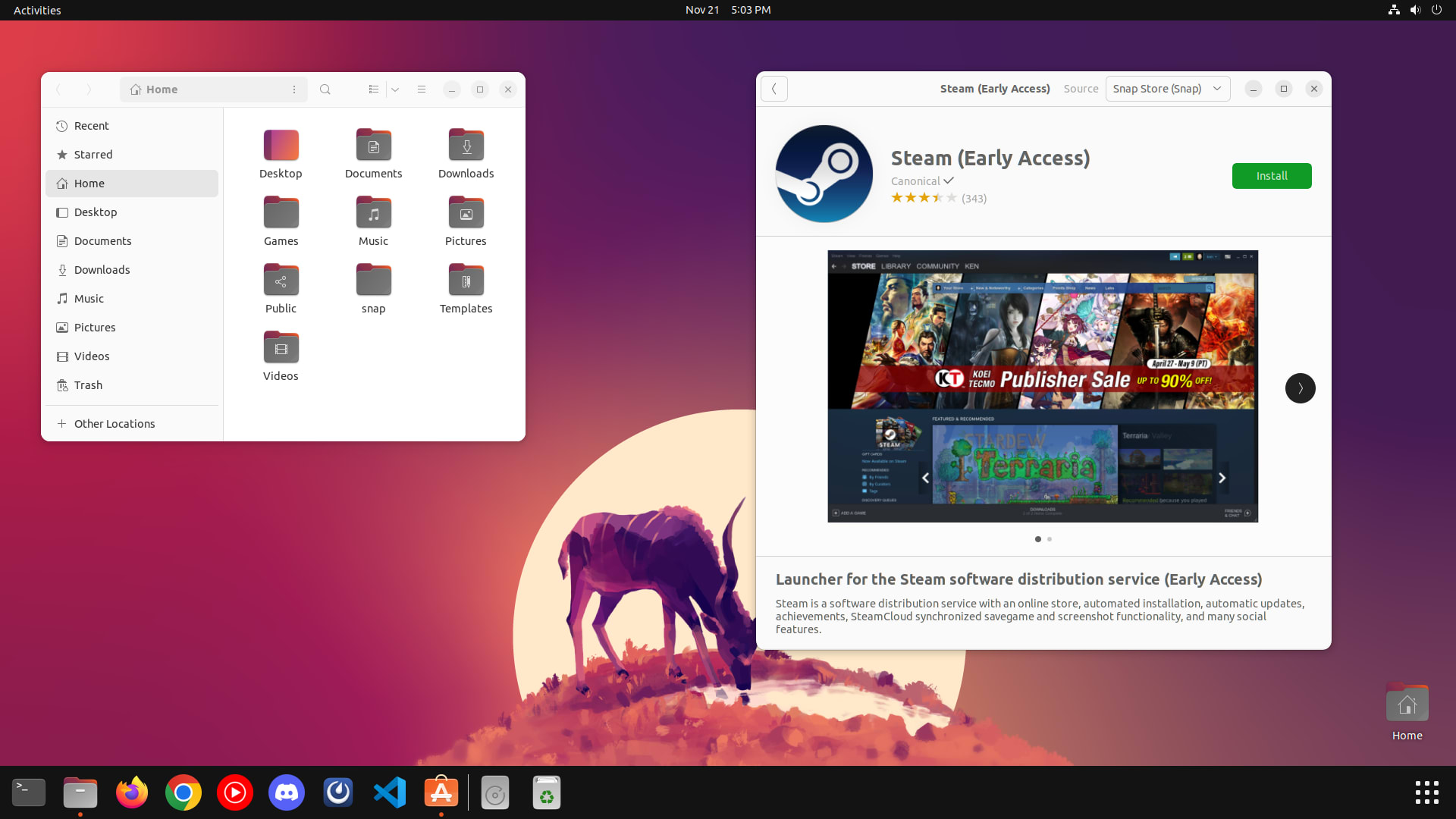The image size is (1456, 819).
Task: Select Desktop in Files sidebar
Action: (132, 212)
